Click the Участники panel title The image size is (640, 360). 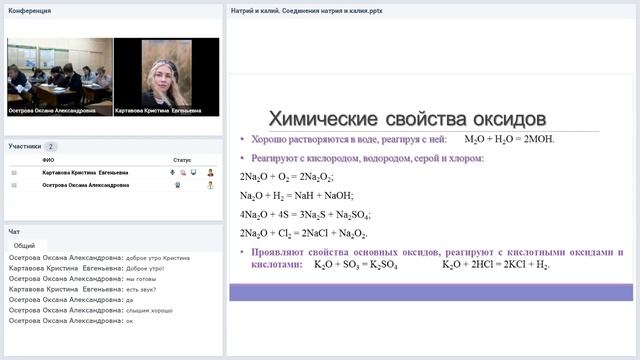pyautogui.click(x=25, y=146)
